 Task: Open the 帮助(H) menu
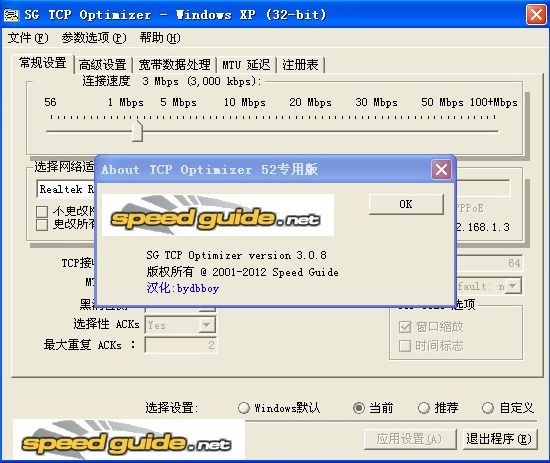point(160,38)
